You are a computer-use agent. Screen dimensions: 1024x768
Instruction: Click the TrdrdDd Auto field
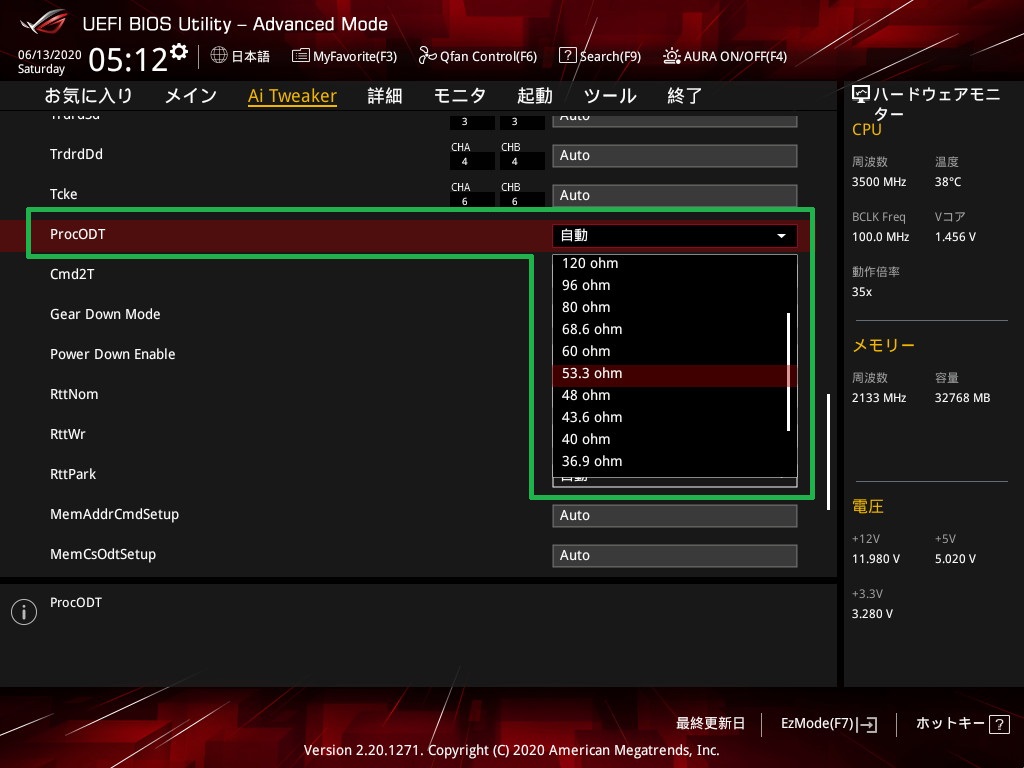(x=675, y=155)
